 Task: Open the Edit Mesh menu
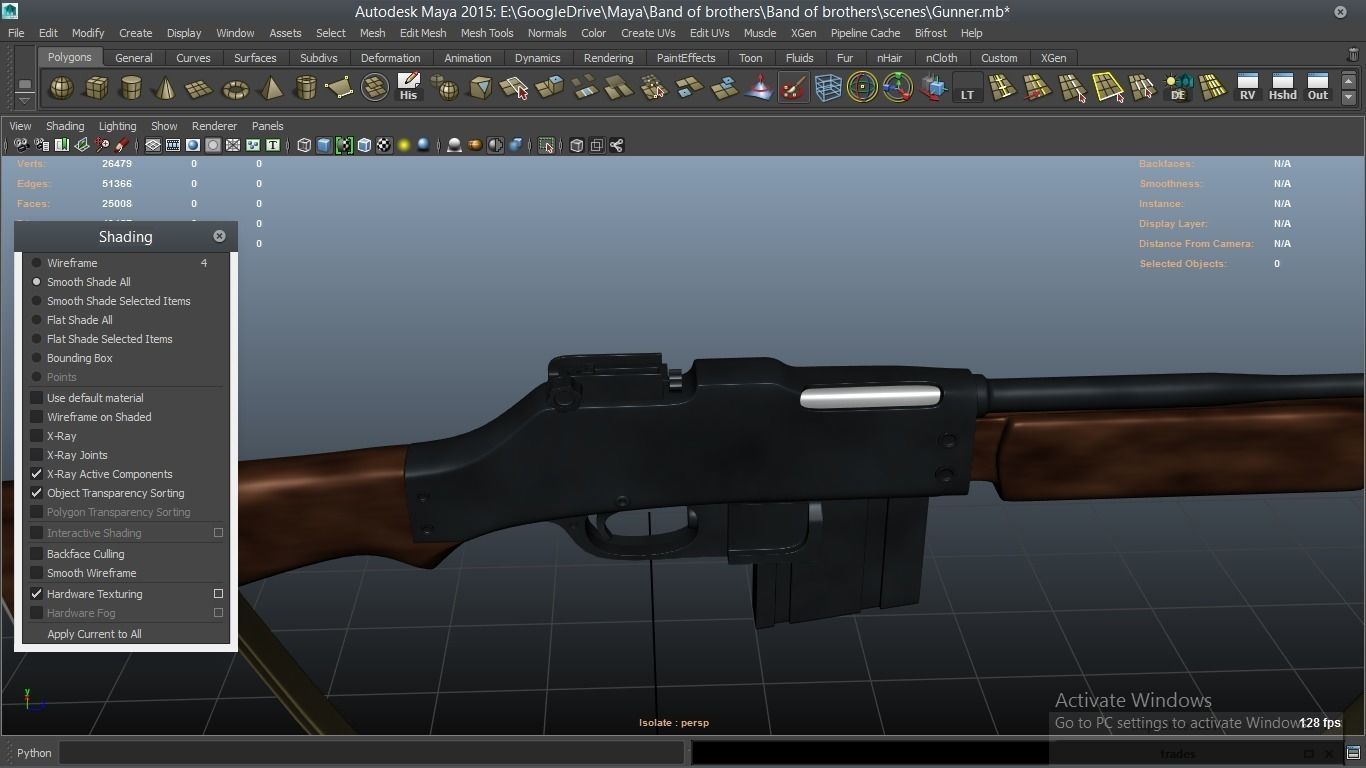coord(423,33)
